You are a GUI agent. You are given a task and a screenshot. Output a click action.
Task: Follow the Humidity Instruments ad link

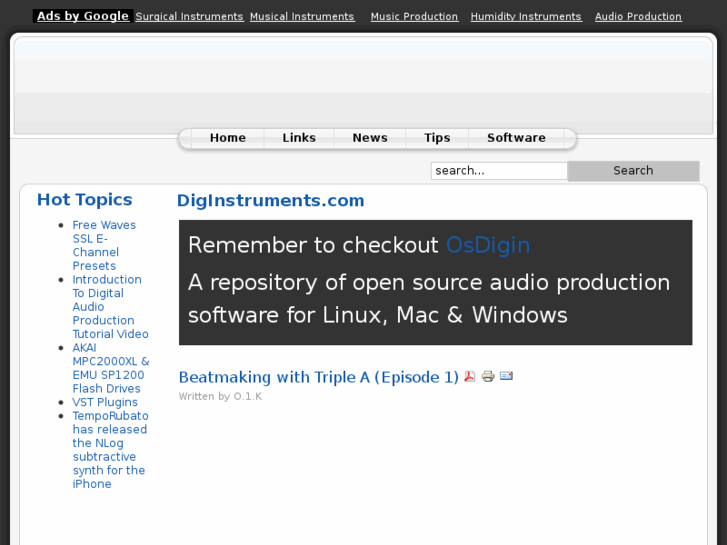pyautogui.click(x=526, y=17)
